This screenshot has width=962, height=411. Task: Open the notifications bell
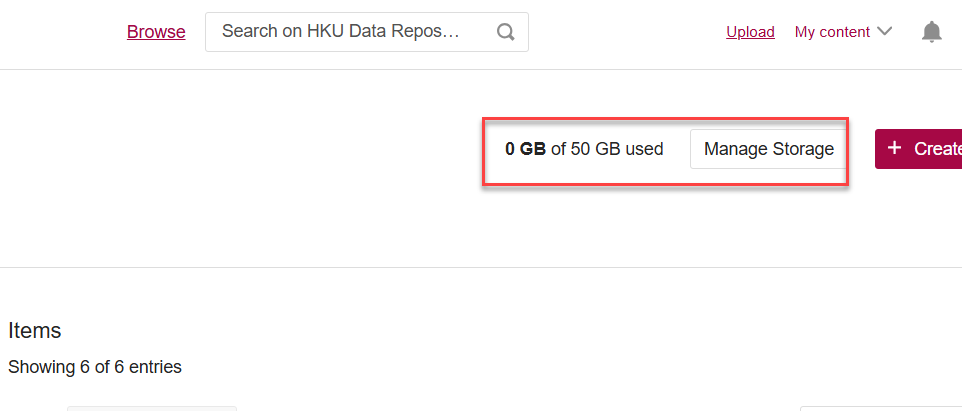931,32
